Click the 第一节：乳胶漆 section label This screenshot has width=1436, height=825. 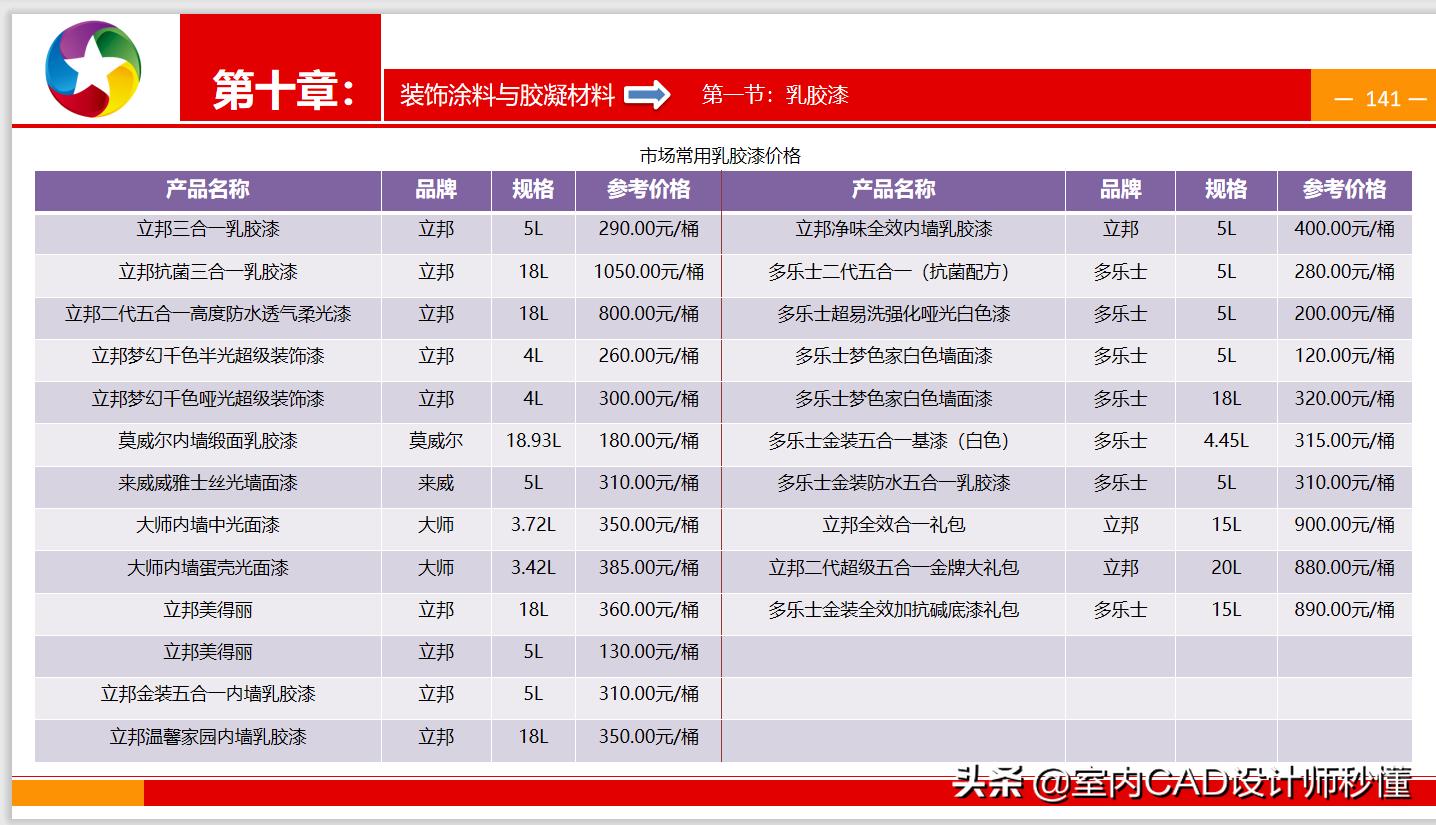(x=775, y=95)
